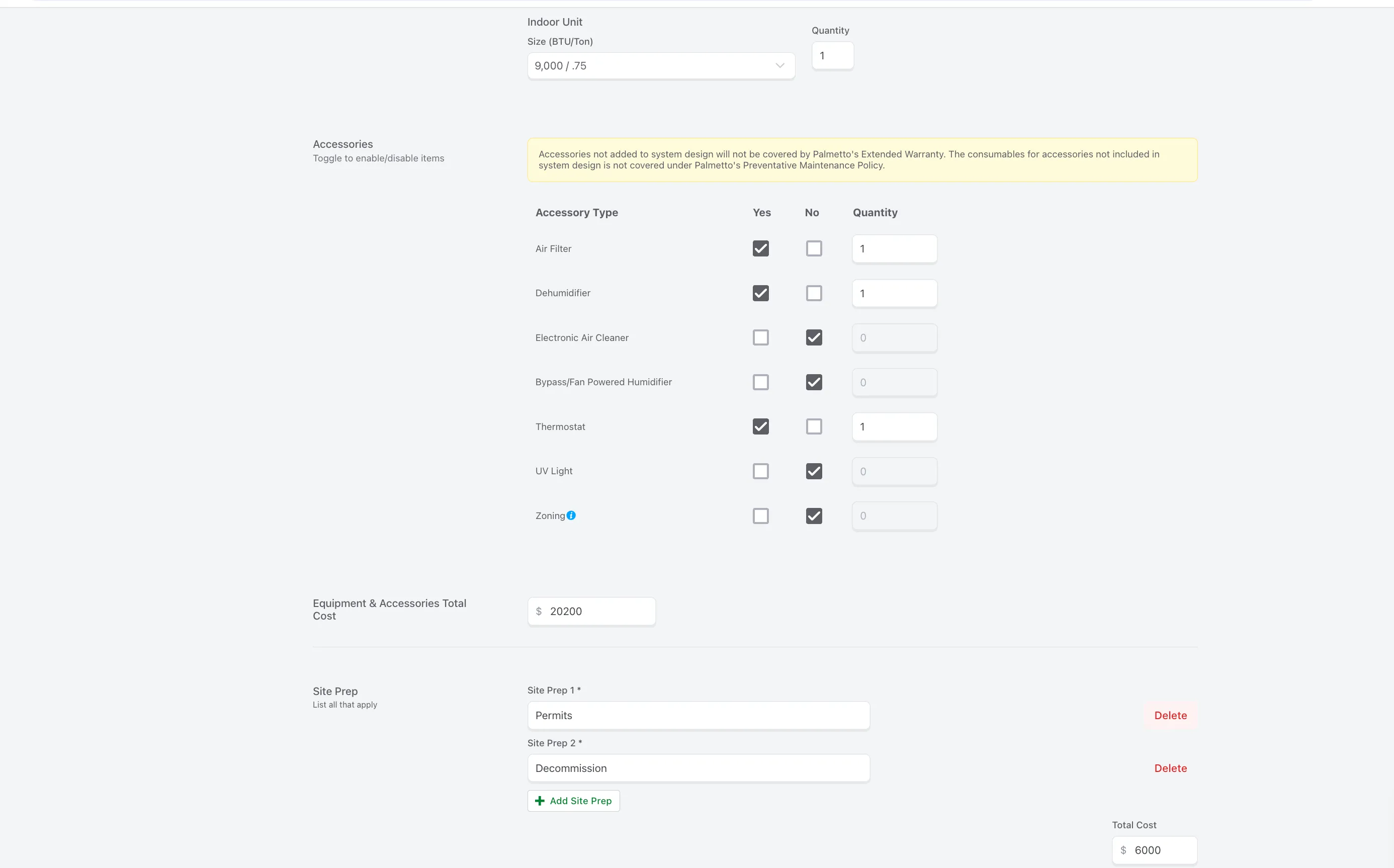The height and width of the screenshot is (868, 1394).
Task: Click the Equipment & Accessories Total Cost field
Action: (592, 612)
